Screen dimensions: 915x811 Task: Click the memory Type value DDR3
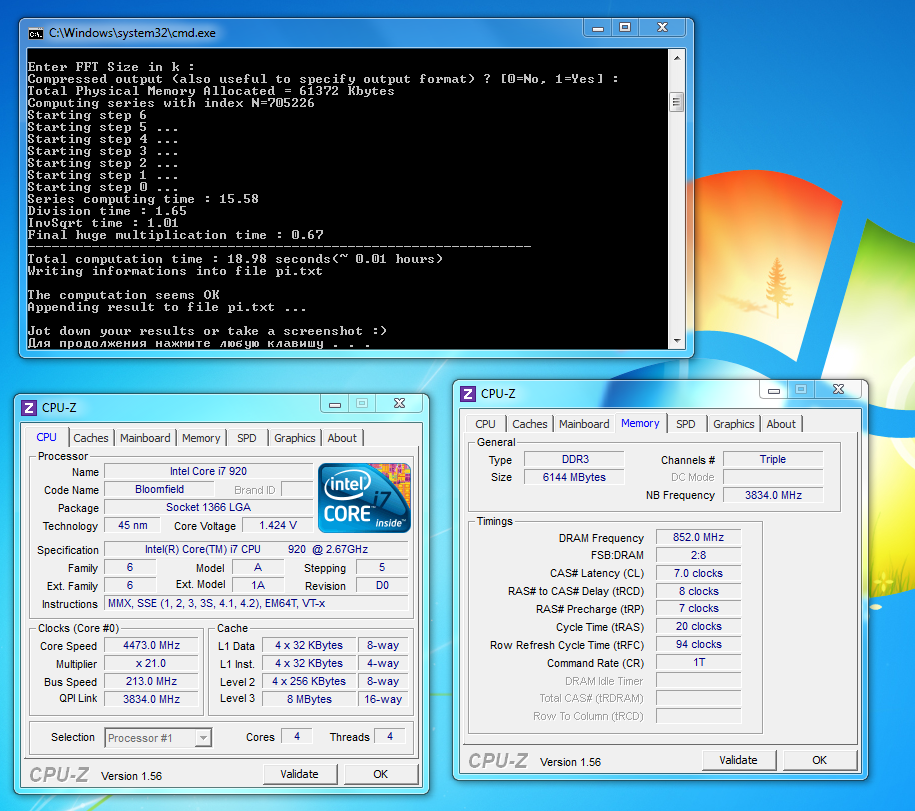(x=575, y=460)
